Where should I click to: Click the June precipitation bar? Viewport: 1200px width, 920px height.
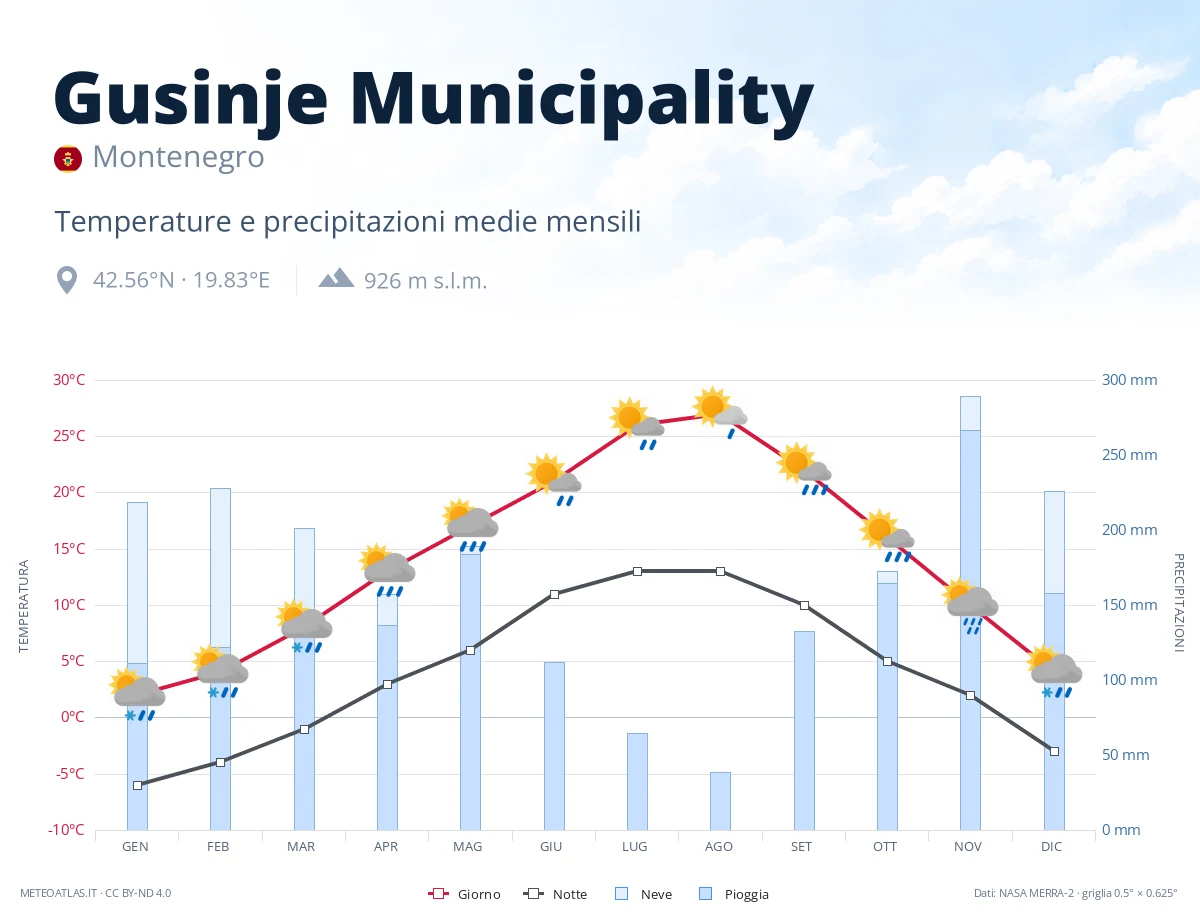[x=554, y=746]
